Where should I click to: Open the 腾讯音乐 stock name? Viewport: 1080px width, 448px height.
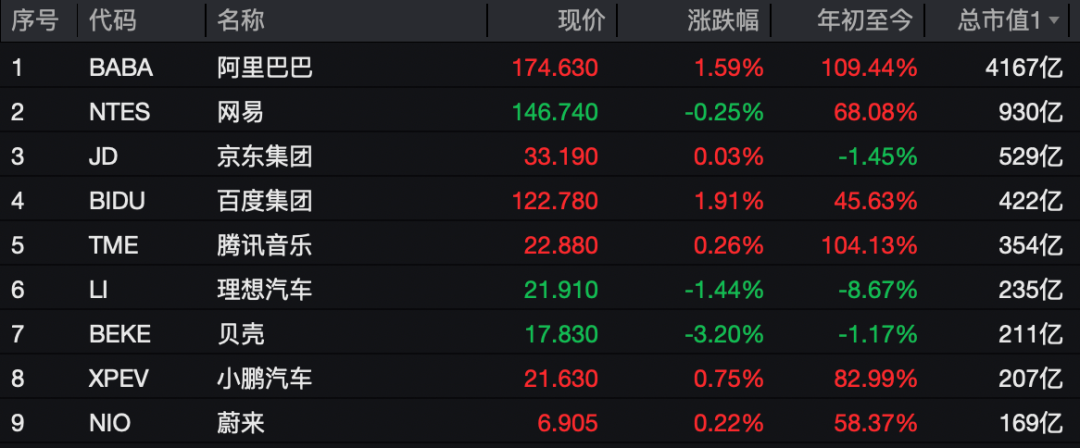[264, 245]
